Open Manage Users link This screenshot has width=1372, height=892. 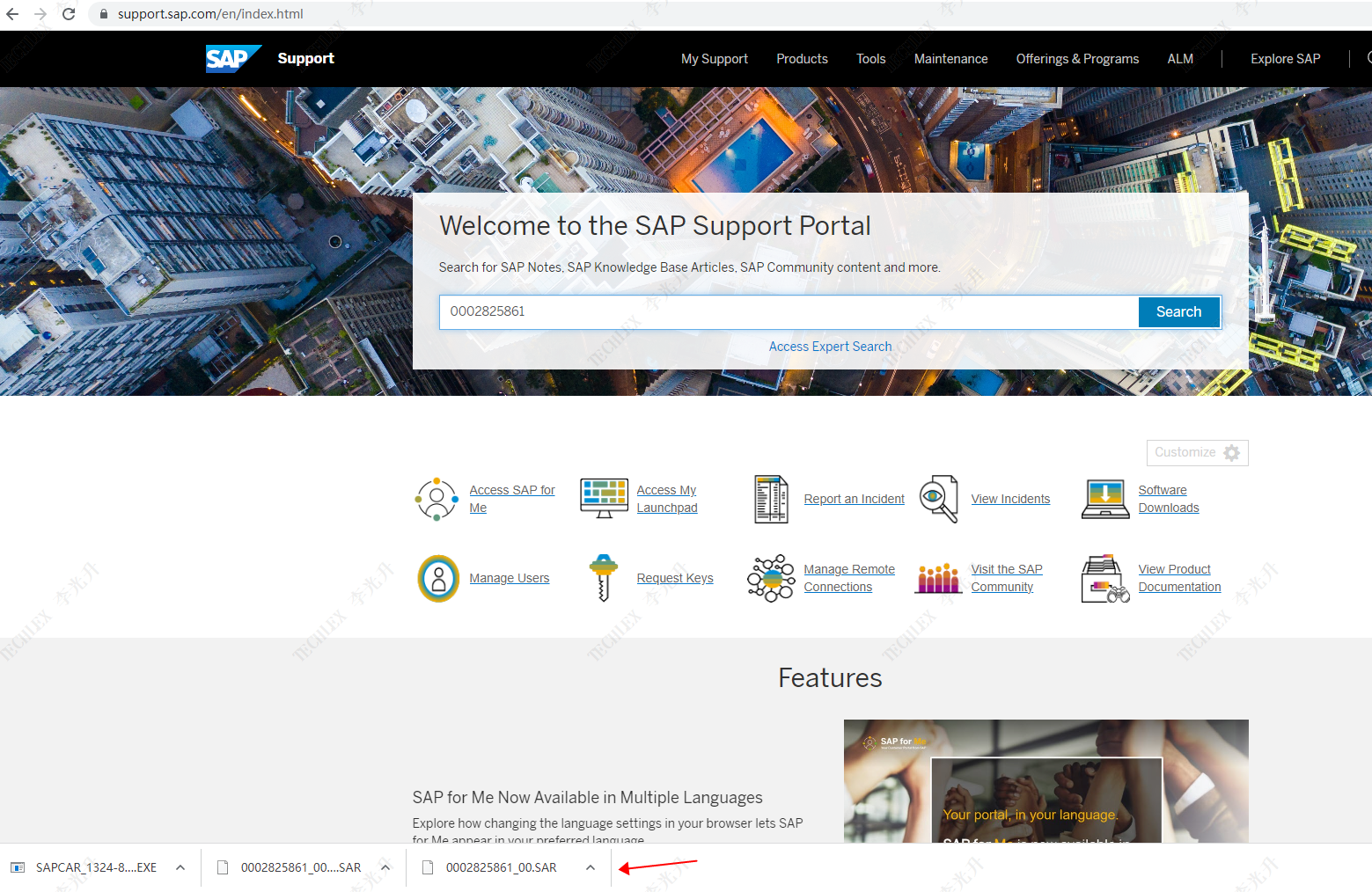tap(509, 578)
